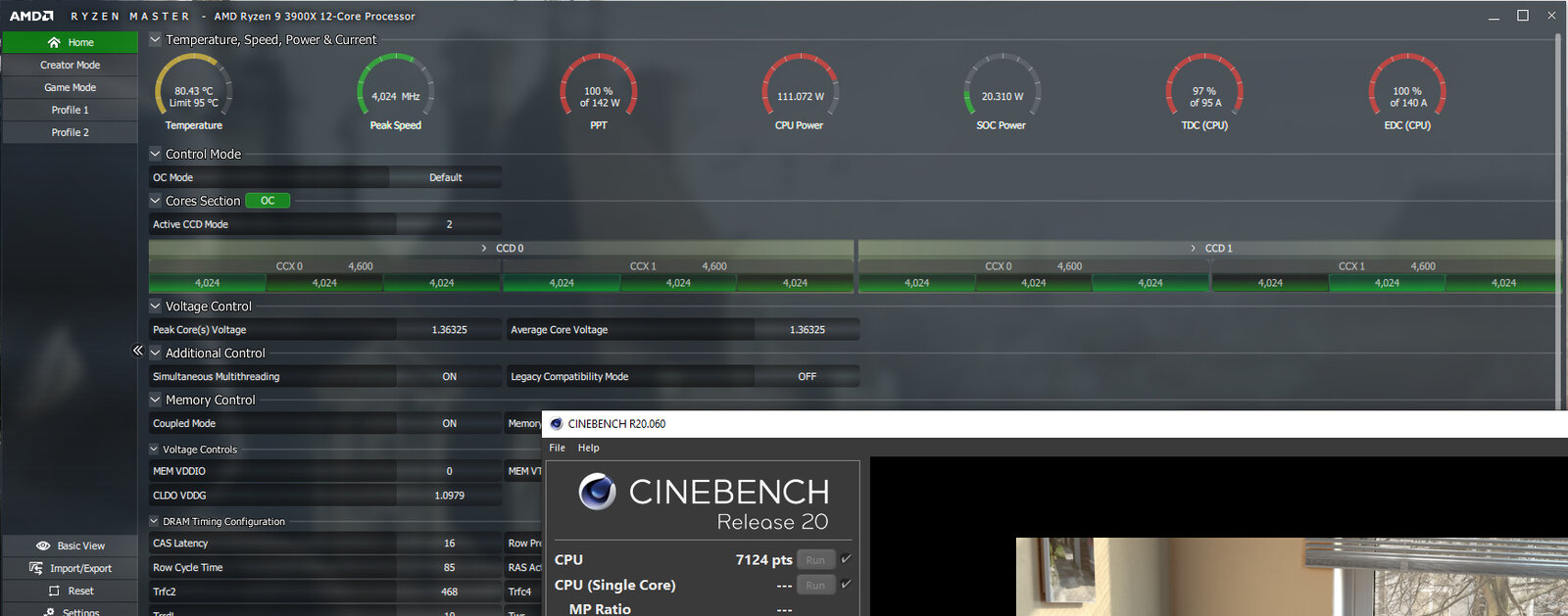Click the Trfc2 value 468
The width and height of the screenshot is (1568, 616).
point(449,592)
